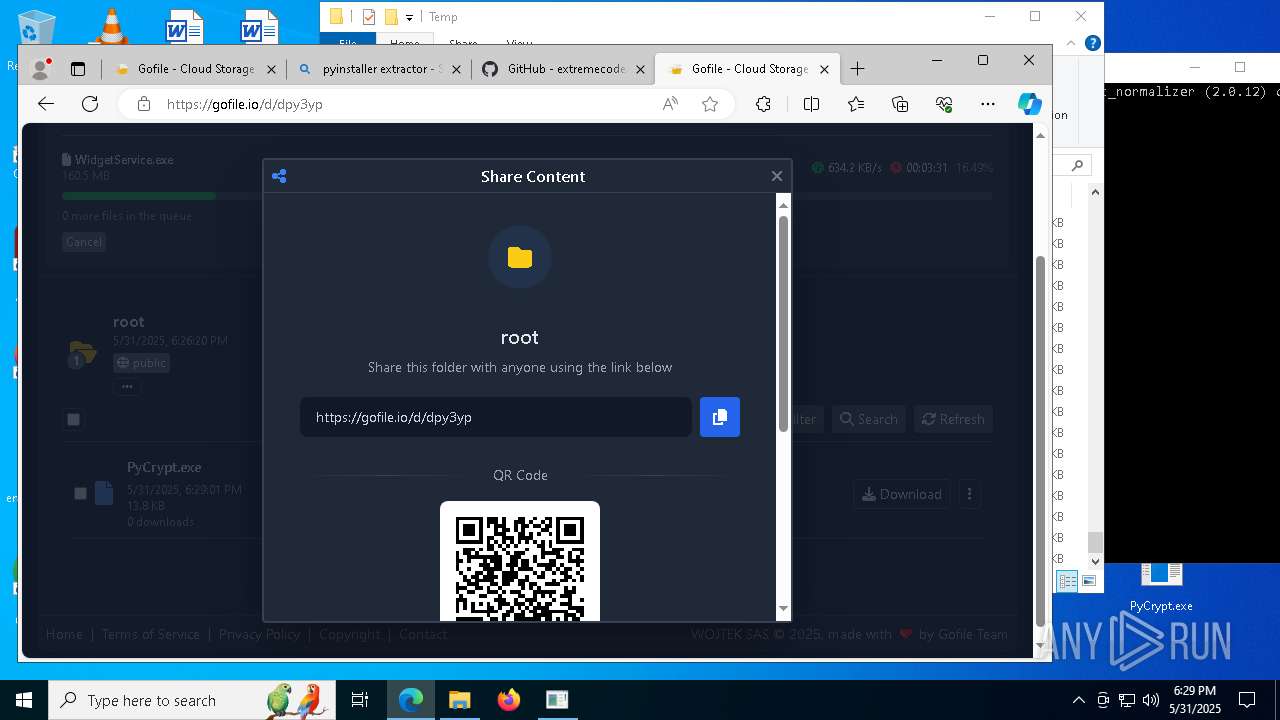Open Copyright footer link
This screenshot has height=720, width=1280.
click(x=349, y=634)
